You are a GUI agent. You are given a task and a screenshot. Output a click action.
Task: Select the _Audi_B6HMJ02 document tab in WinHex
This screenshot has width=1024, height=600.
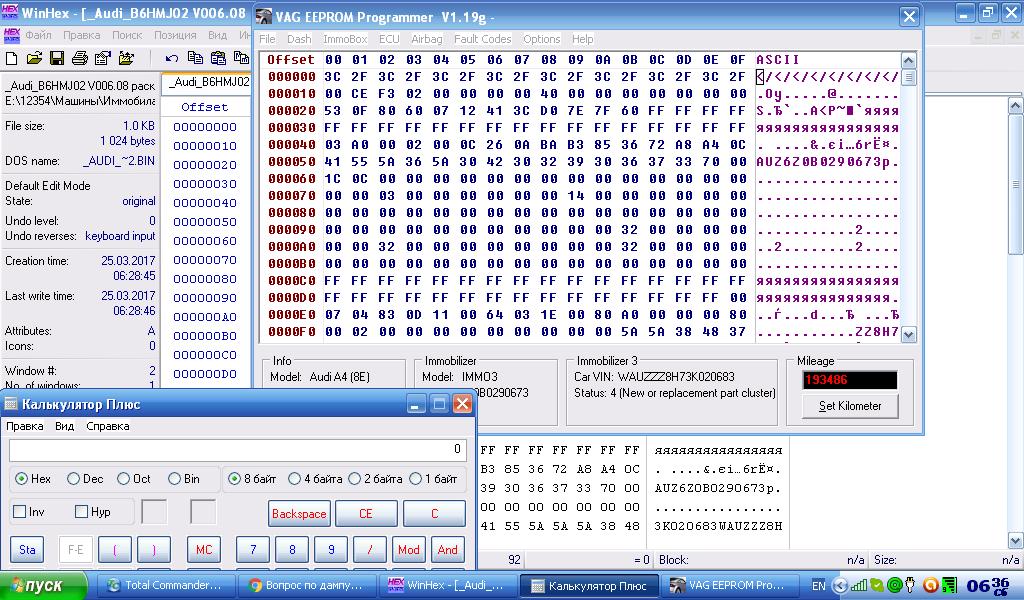coord(206,82)
